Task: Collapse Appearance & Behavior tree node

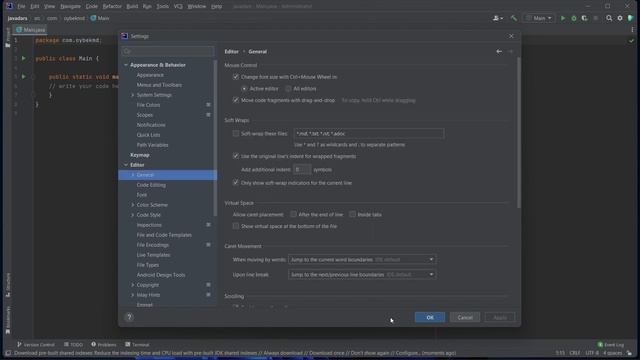Action: 126,65
